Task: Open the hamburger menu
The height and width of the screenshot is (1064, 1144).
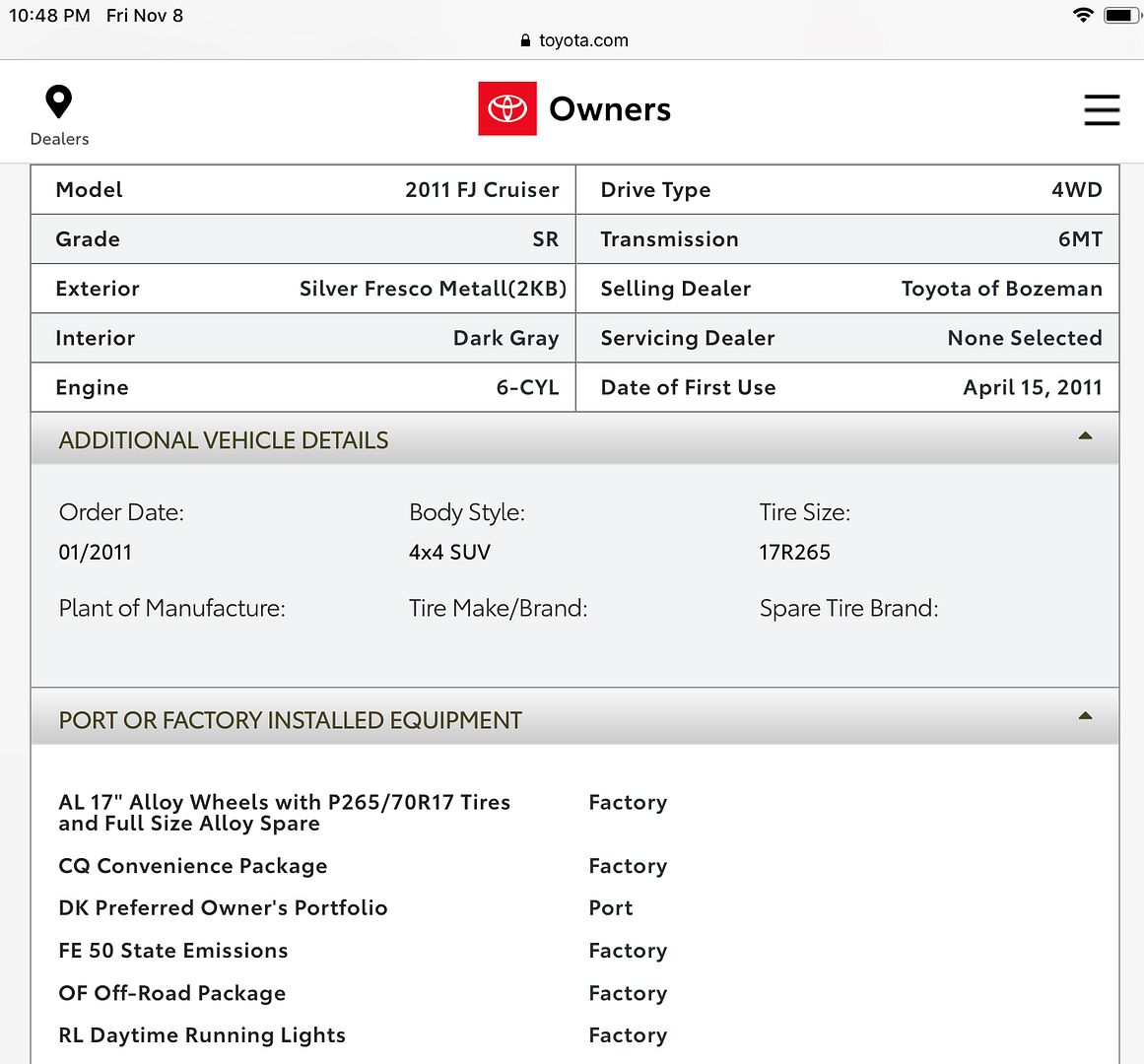Action: pos(1101,109)
